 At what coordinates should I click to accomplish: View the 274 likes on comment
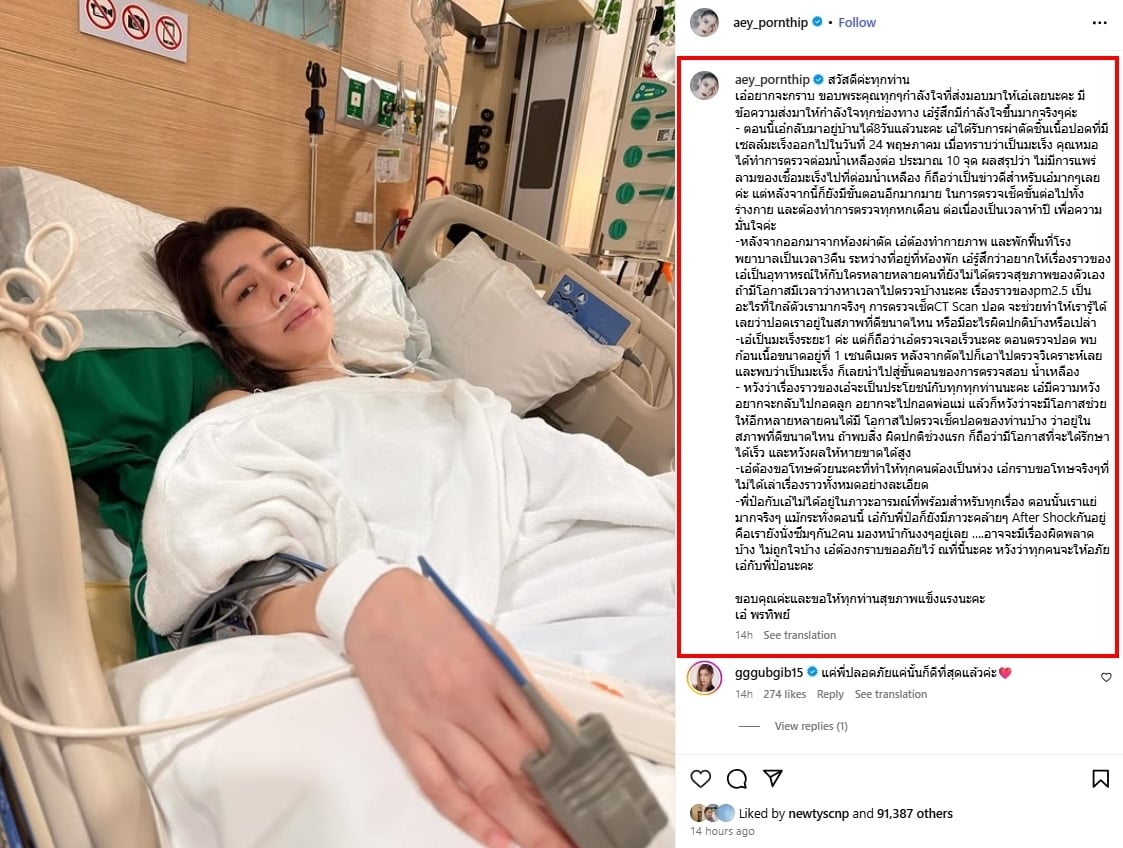[x=784, y=694]
